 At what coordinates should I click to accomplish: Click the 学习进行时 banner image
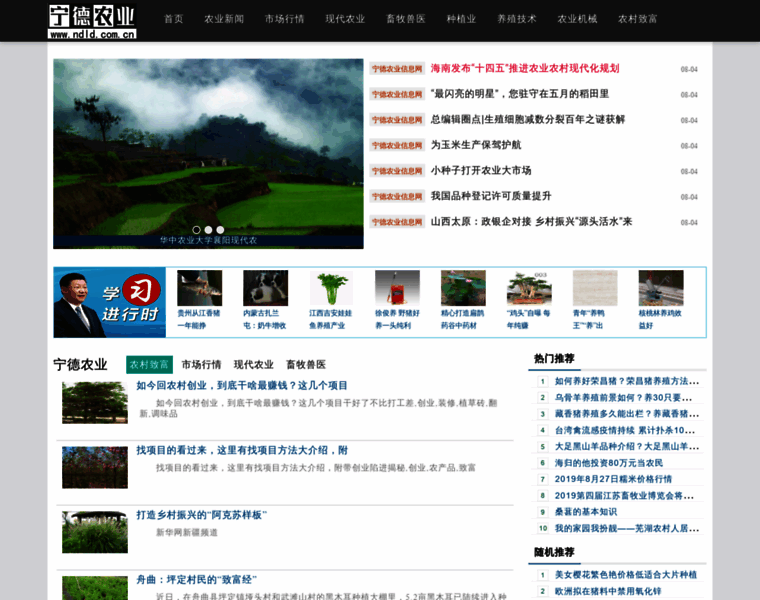click(x=110, y=302)
